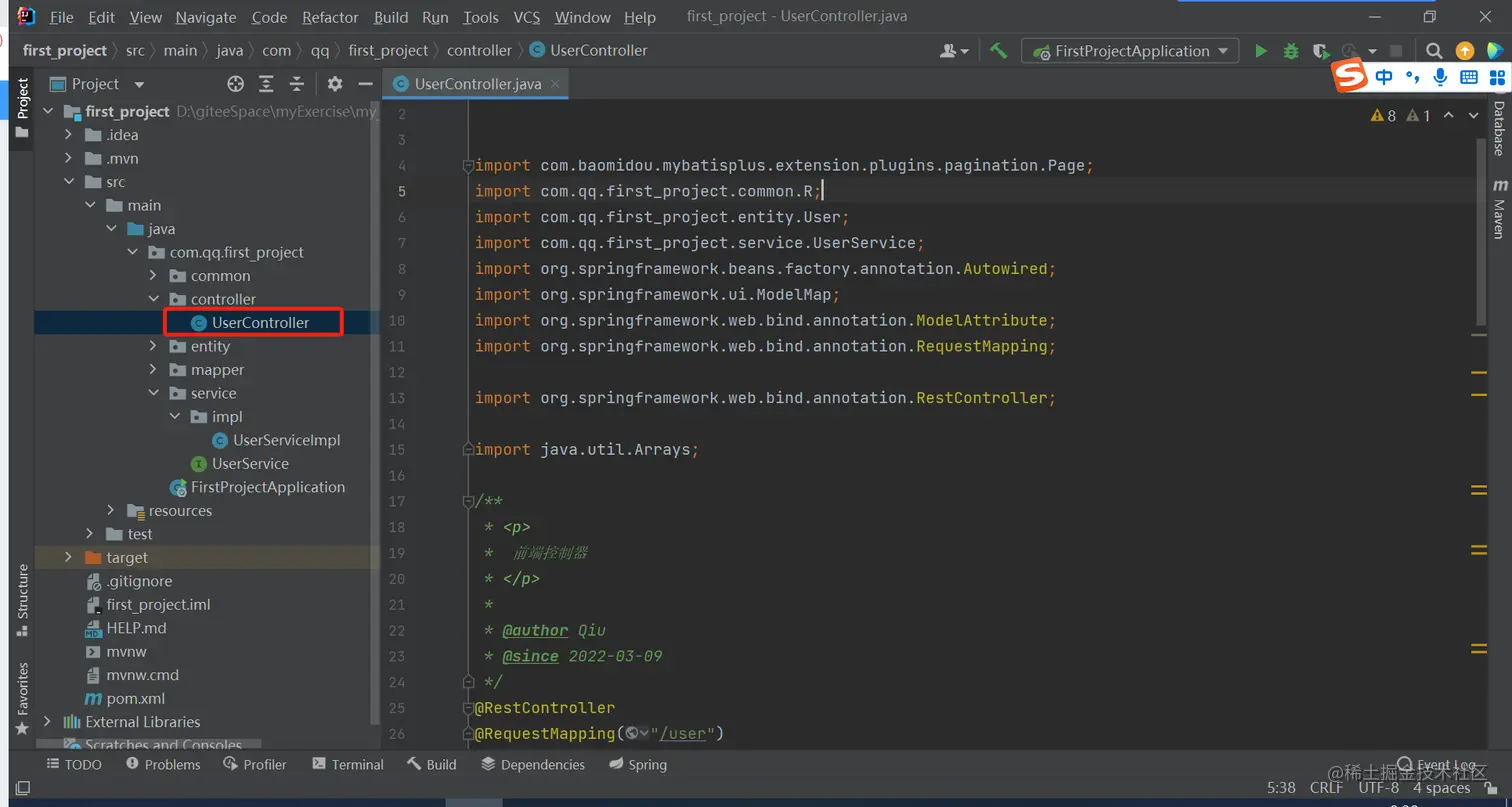Open the Navigate menu

[206, 17]
